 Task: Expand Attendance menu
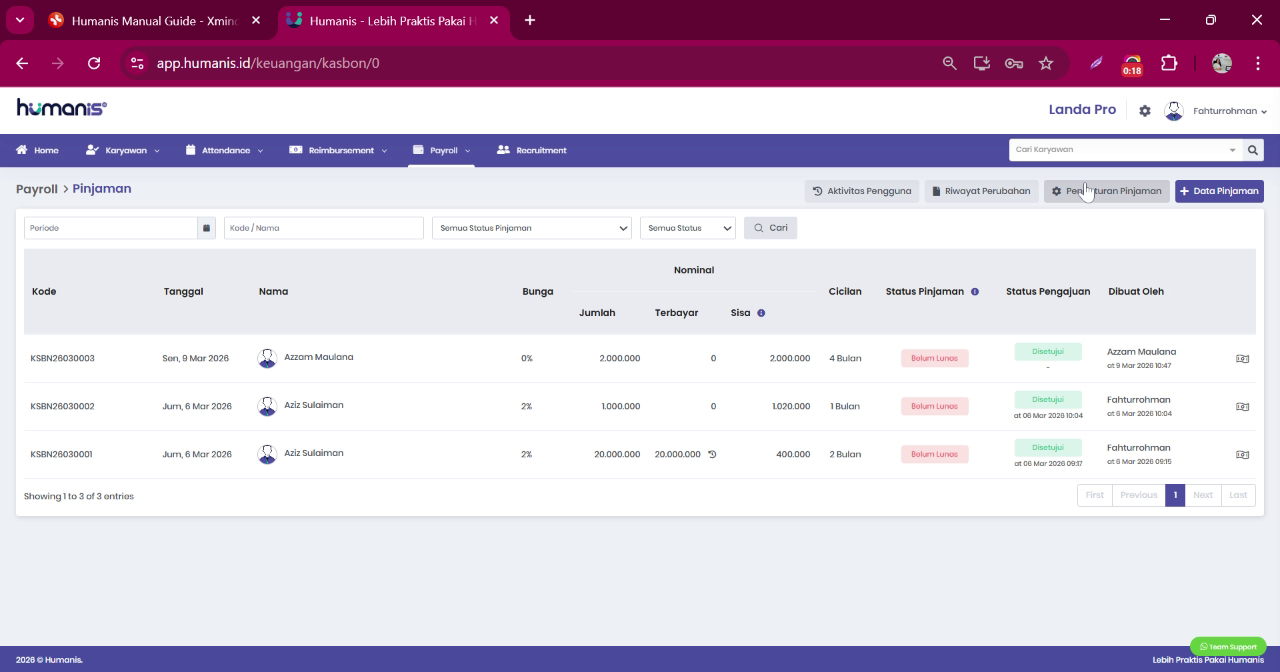[225, 150]
